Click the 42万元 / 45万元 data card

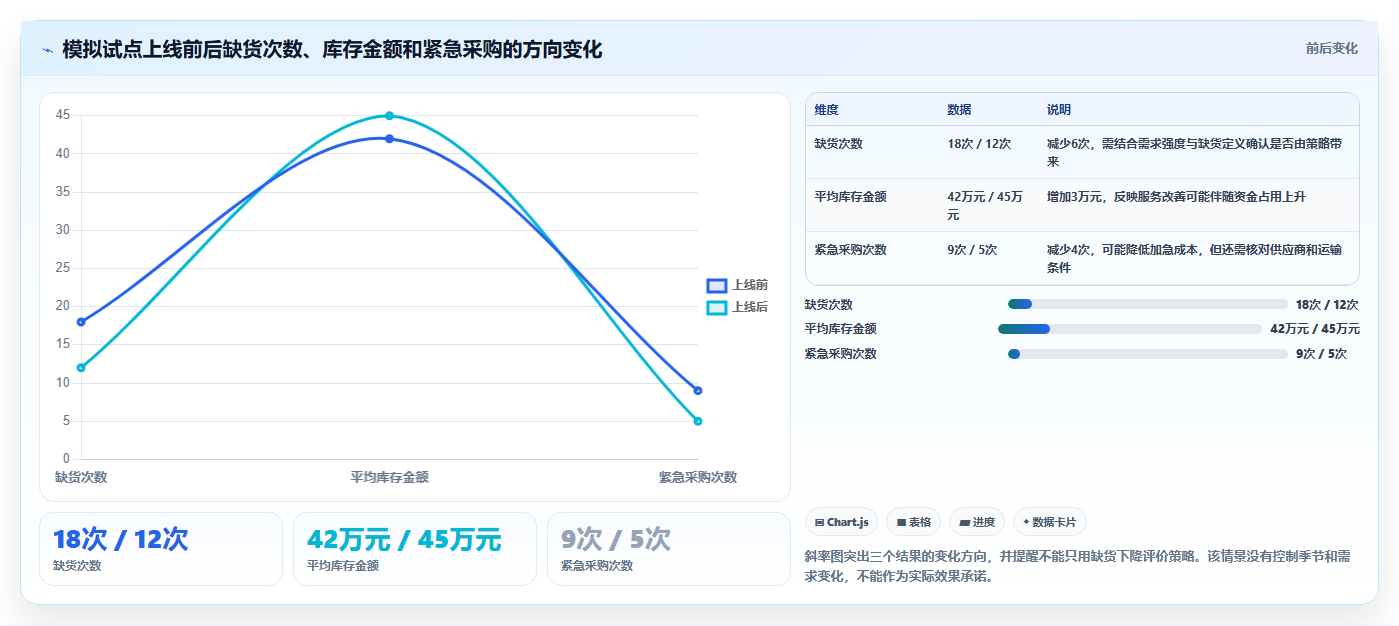point(415,549)
